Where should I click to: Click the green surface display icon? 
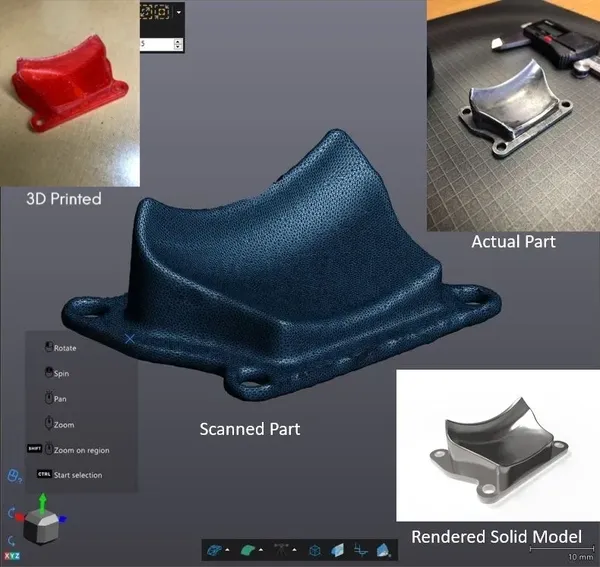248,551
